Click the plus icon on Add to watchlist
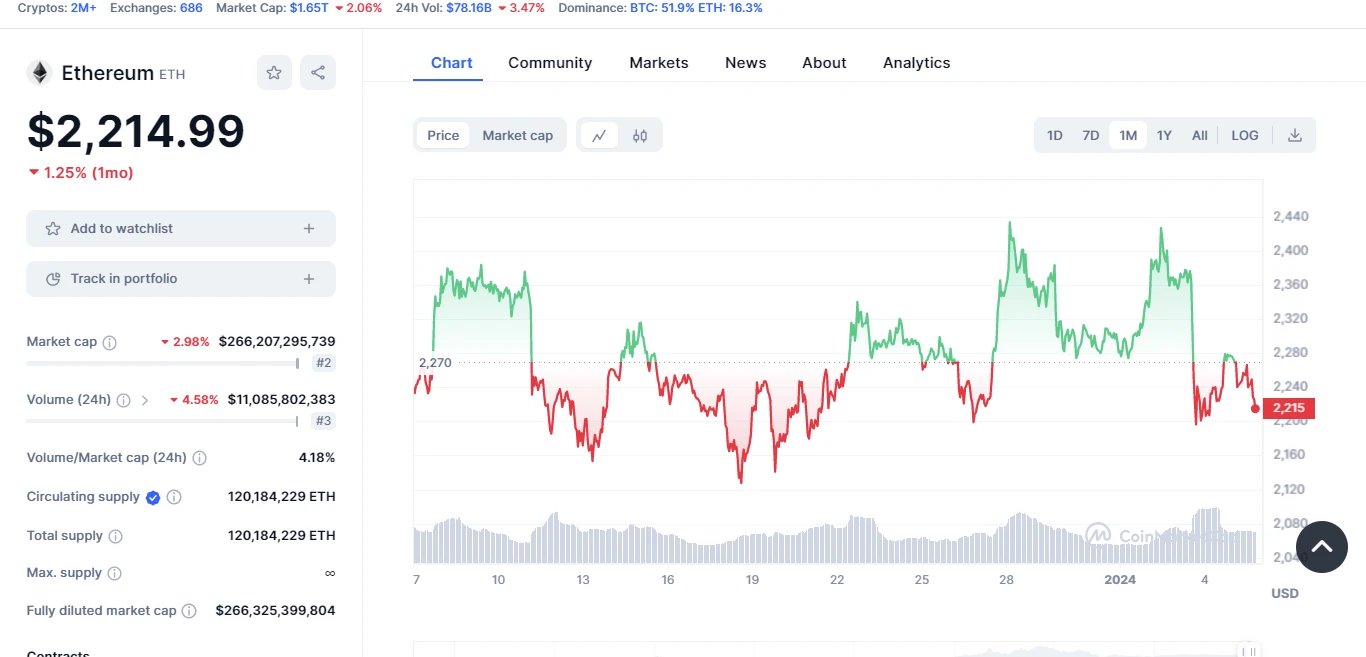 click(309, 229)
